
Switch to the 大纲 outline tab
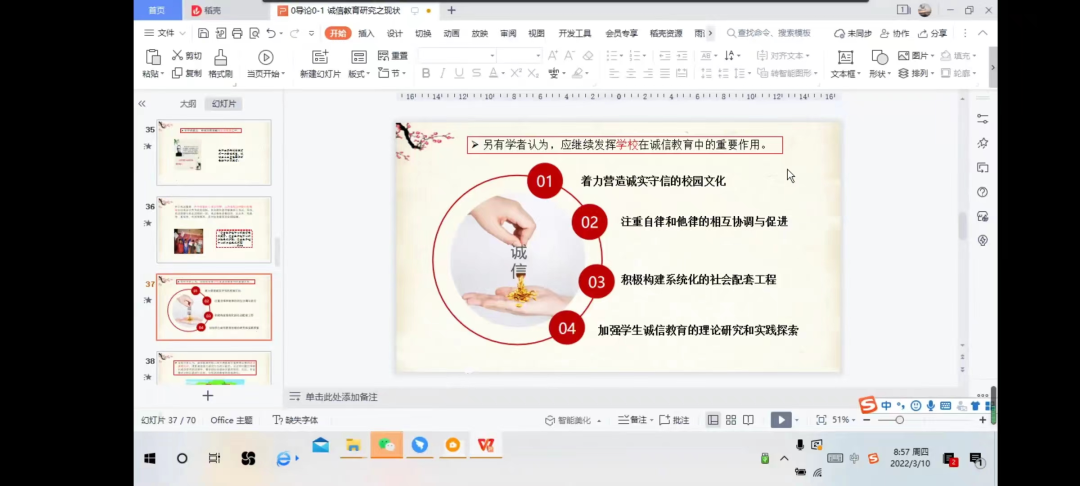point(188,104)
